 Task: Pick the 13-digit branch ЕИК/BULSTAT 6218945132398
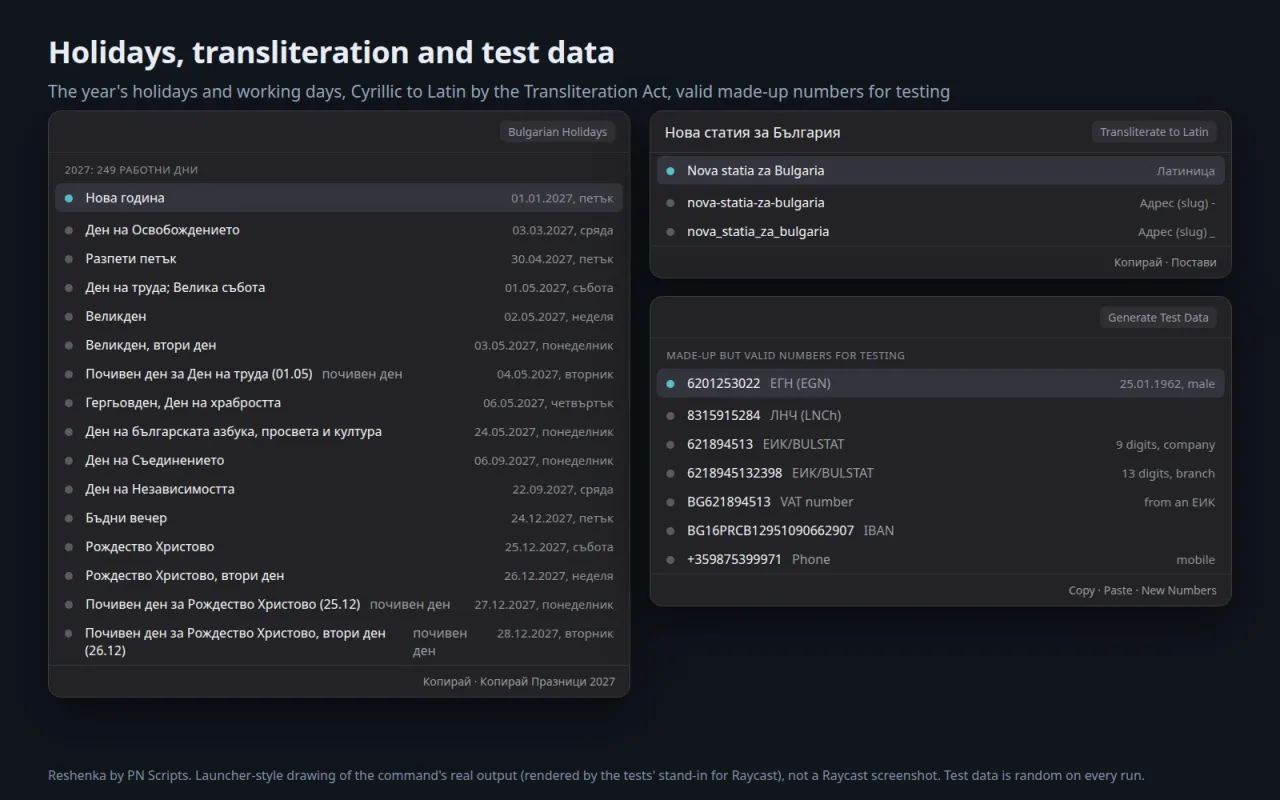[x=941, y=473]
